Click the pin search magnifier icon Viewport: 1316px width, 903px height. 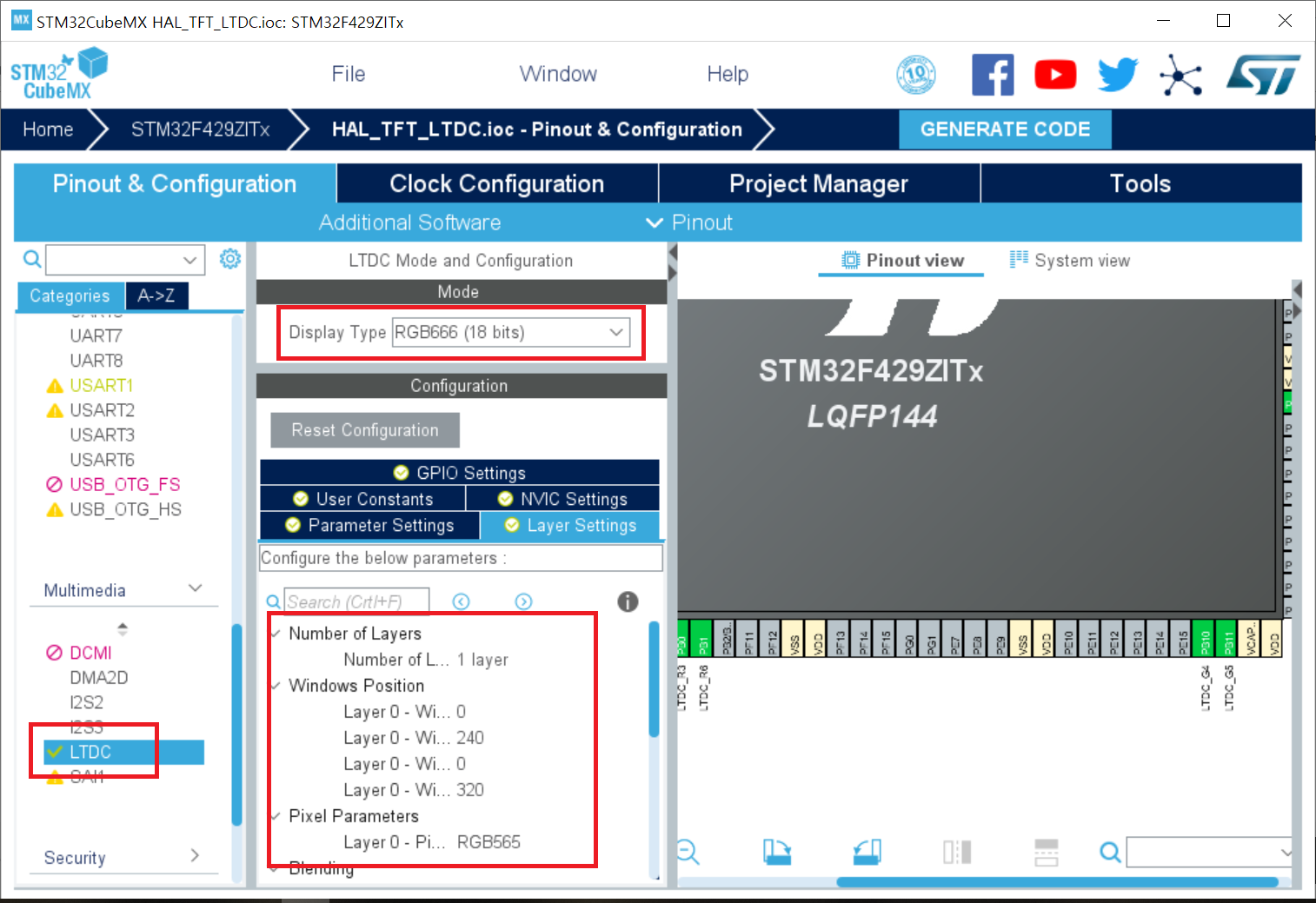[1110, 852]
